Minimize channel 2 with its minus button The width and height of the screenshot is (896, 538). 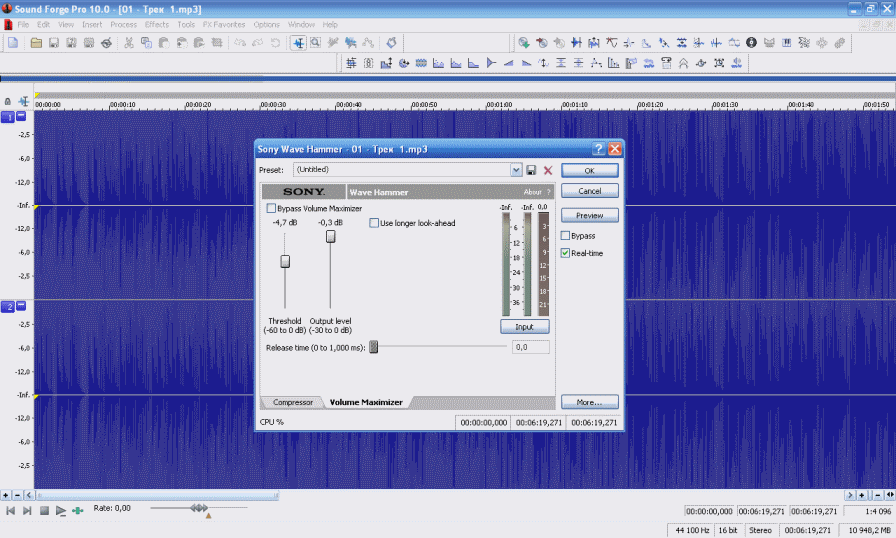pos(21,306)
